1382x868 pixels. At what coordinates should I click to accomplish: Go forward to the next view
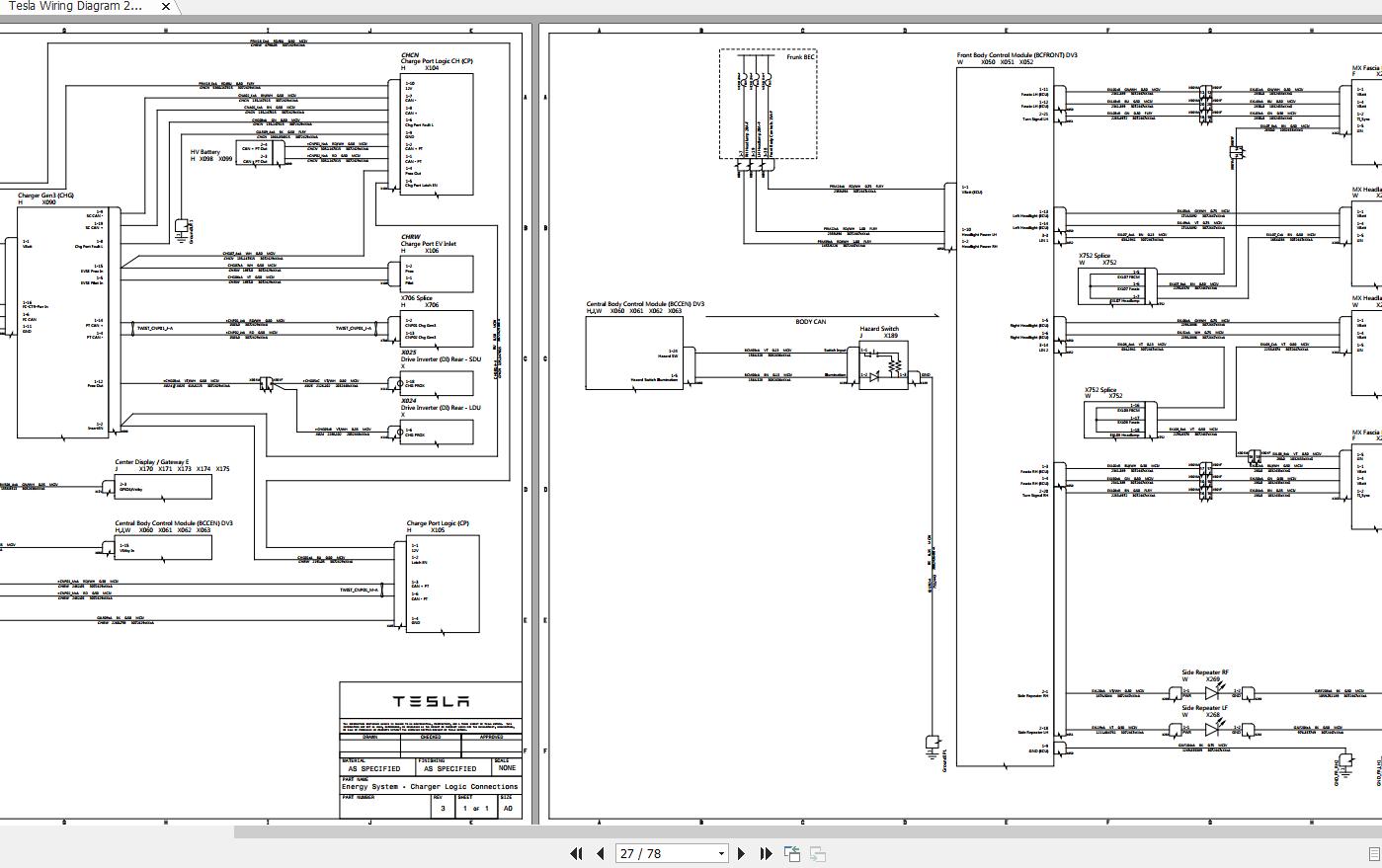coord(815,853)
